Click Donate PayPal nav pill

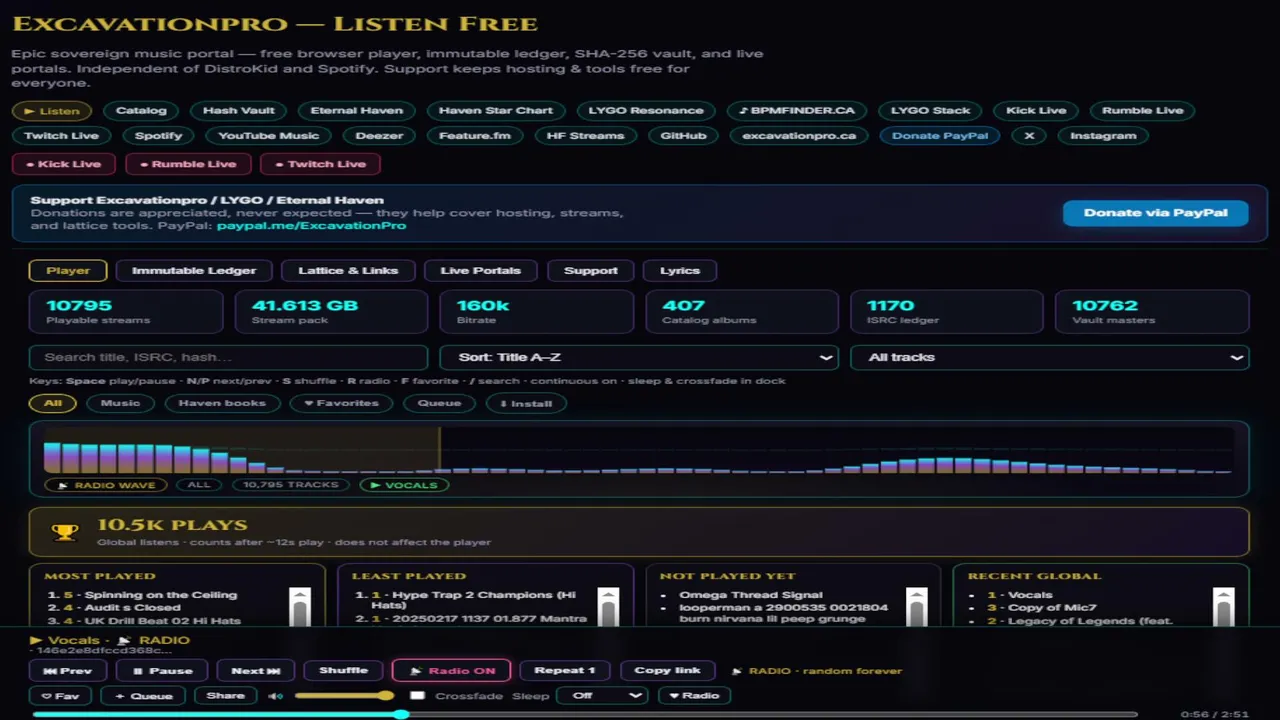940,136
